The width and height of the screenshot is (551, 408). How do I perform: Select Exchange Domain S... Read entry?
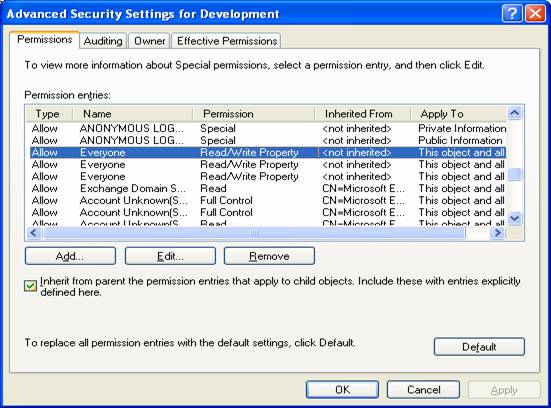click(x=267, y=188)
